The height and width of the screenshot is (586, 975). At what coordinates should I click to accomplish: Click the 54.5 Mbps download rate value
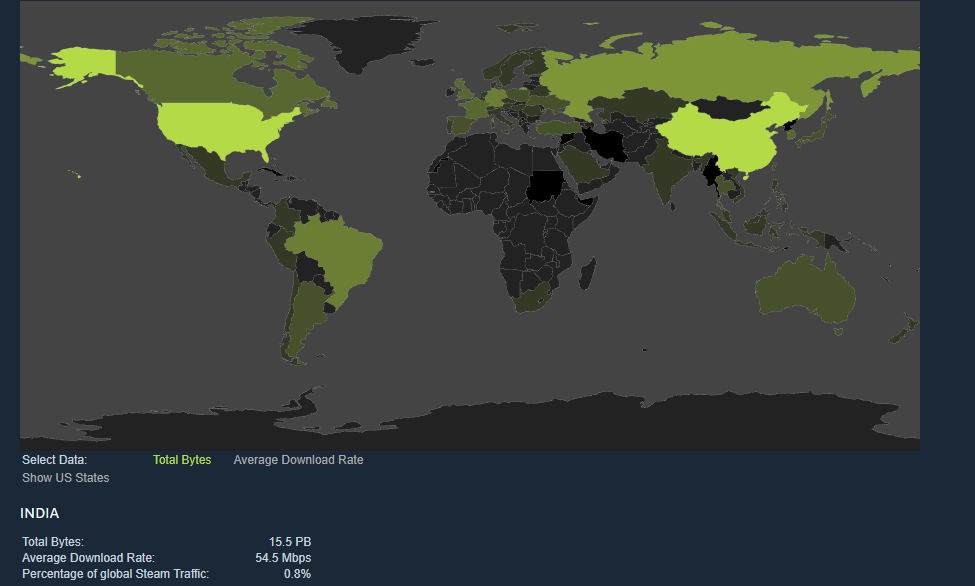tap(283, 558)
